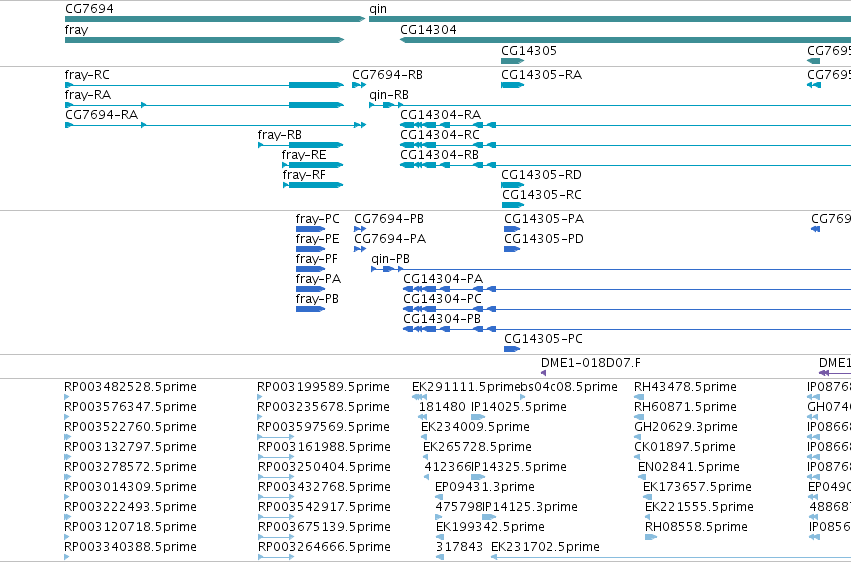Image resolution: width=851 pixels, height=562 pixels.
Task: Click the fray gene label
Action: click(x=76, y=30)
